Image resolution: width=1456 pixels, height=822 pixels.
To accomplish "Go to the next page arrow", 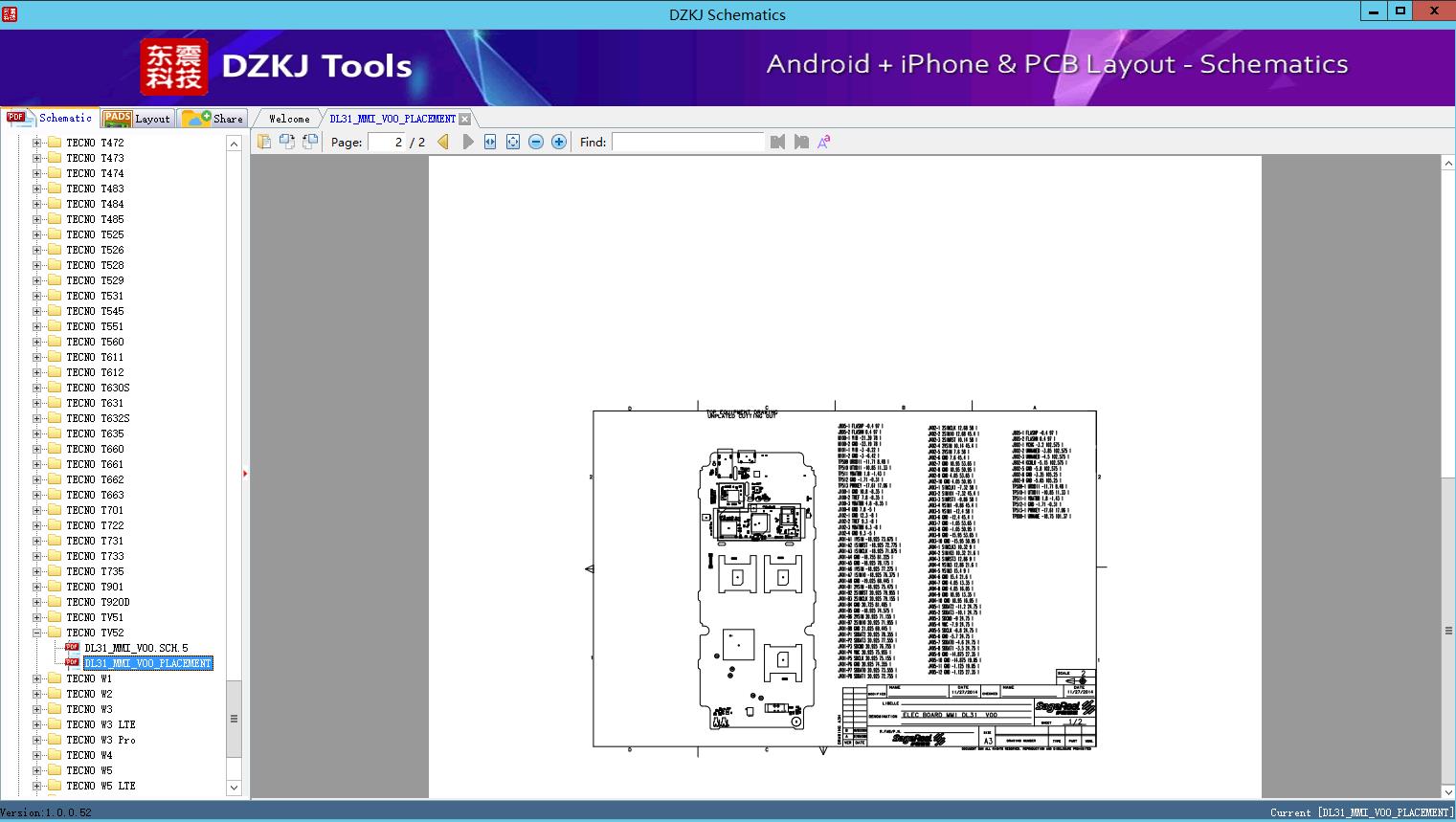I will 468,142.
